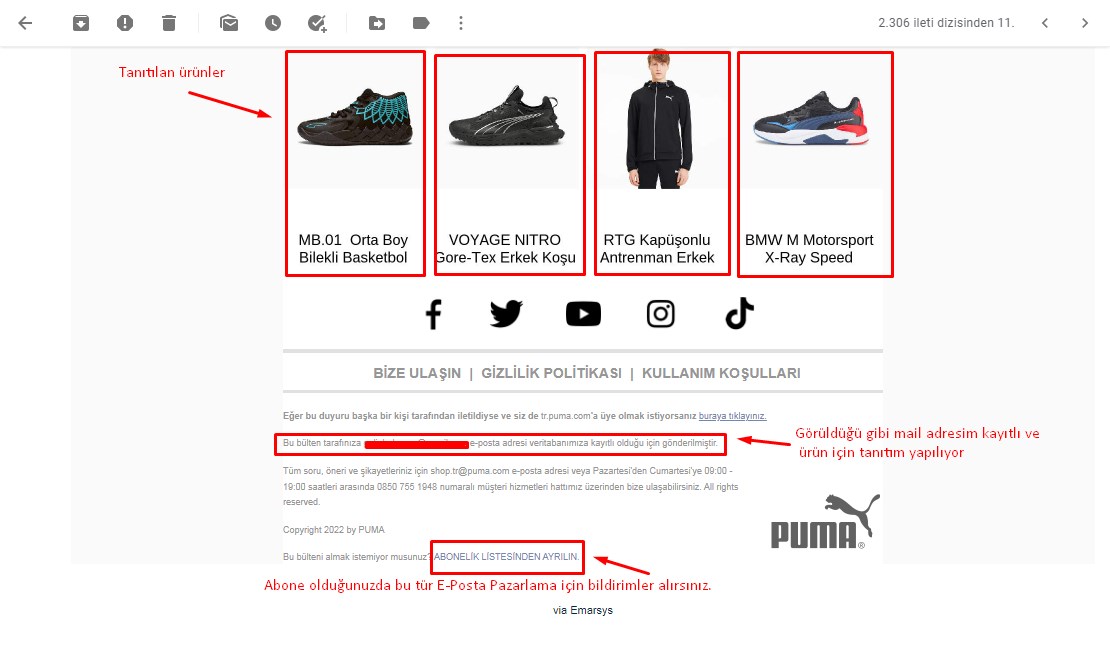Open the more options three-dot menu
Screen dimensions: 1110x669
point(461,23)
